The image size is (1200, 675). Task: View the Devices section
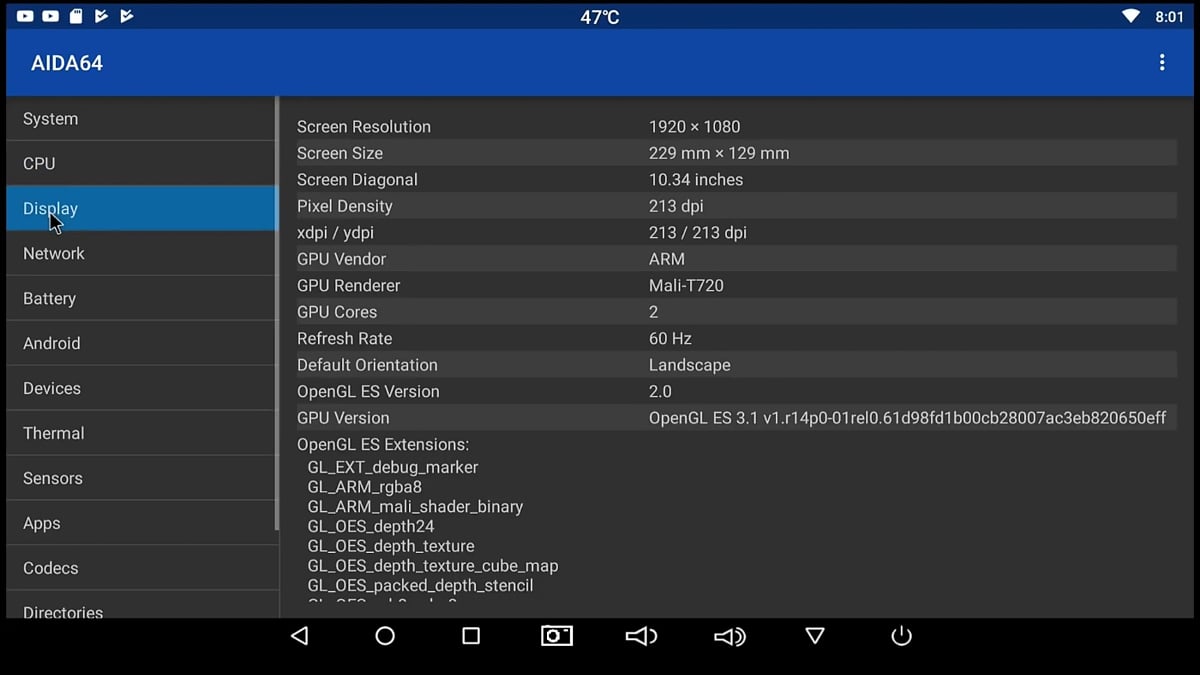(x=141, y=388)
